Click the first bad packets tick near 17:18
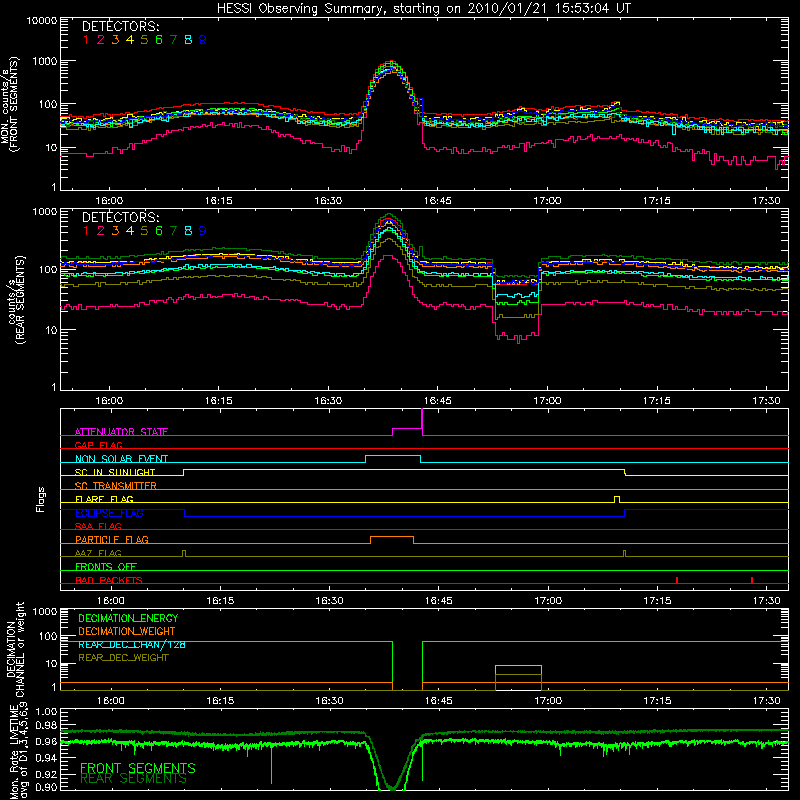 [x=677, y=580]
